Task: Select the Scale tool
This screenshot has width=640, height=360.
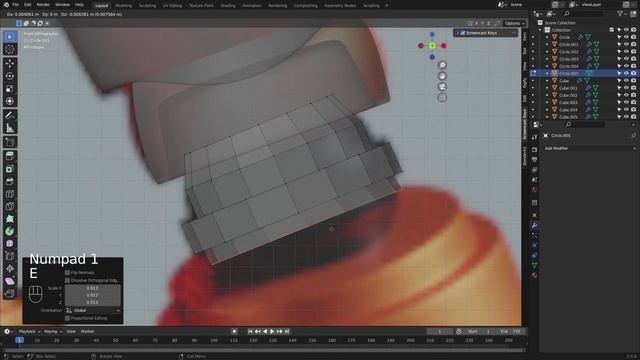Action: coord(10,89)
